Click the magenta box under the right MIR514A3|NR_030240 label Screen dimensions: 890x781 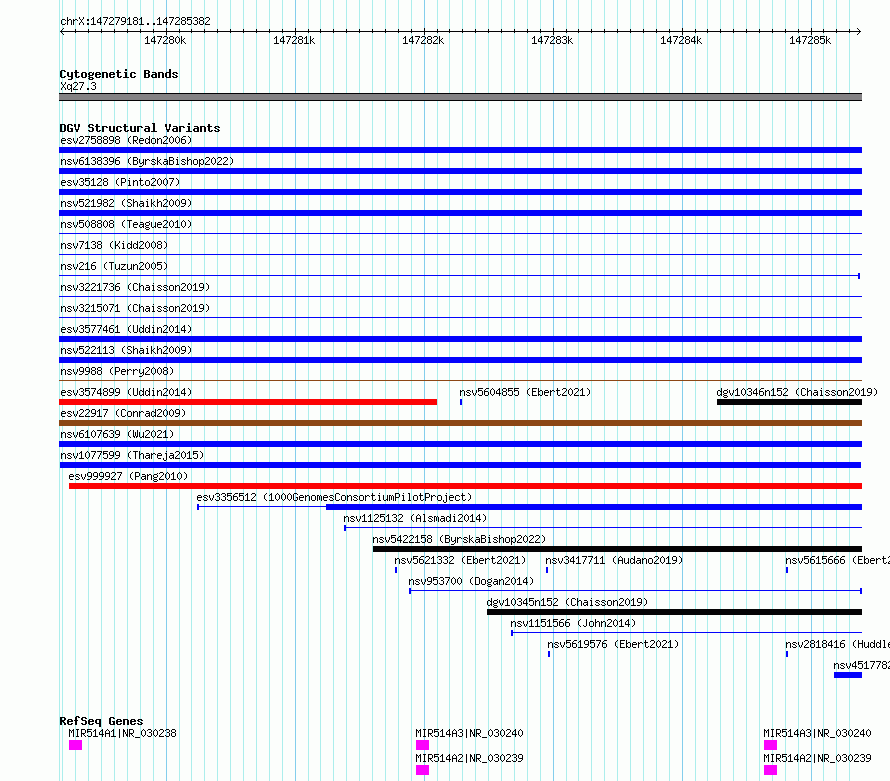point(770,745)
